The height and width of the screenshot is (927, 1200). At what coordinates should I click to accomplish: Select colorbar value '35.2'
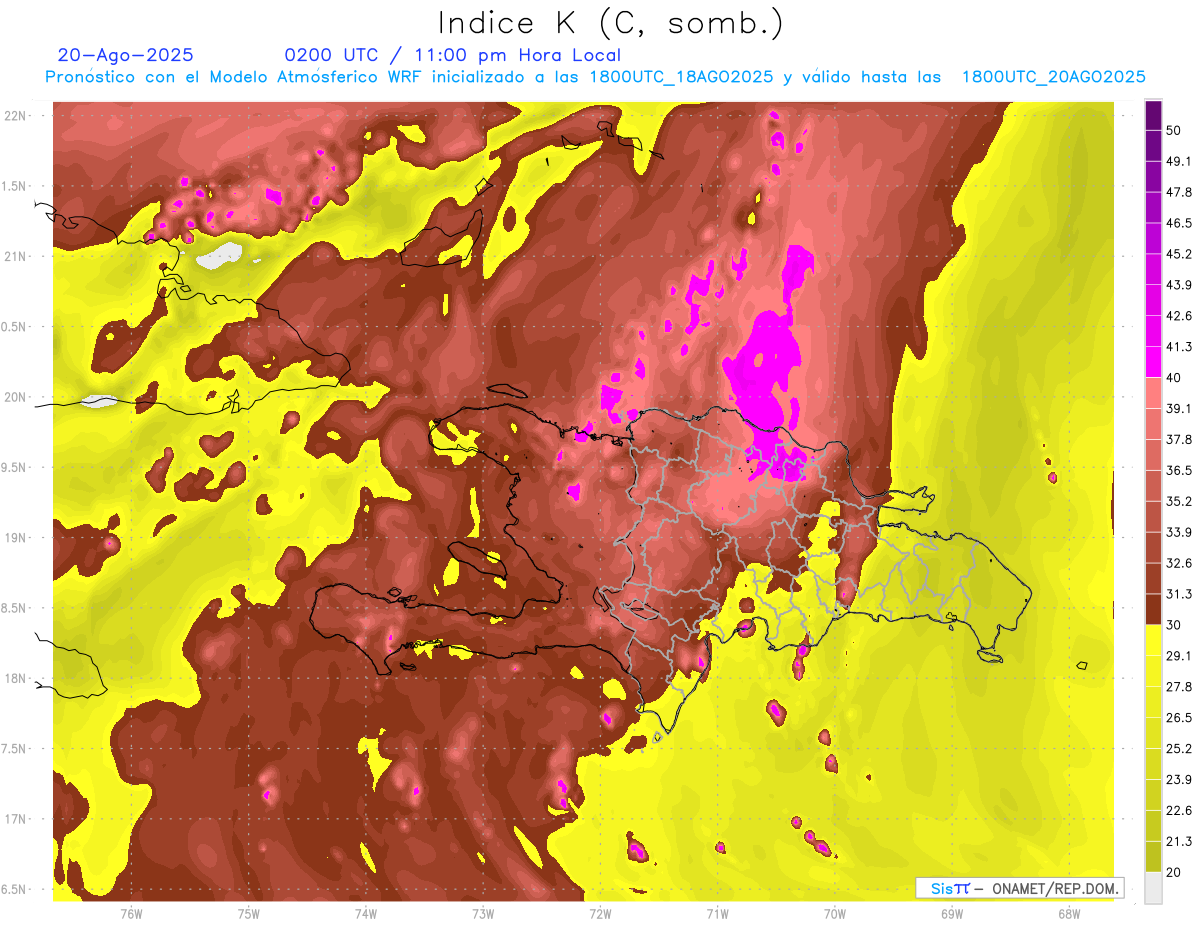[x=1179, y=501]
